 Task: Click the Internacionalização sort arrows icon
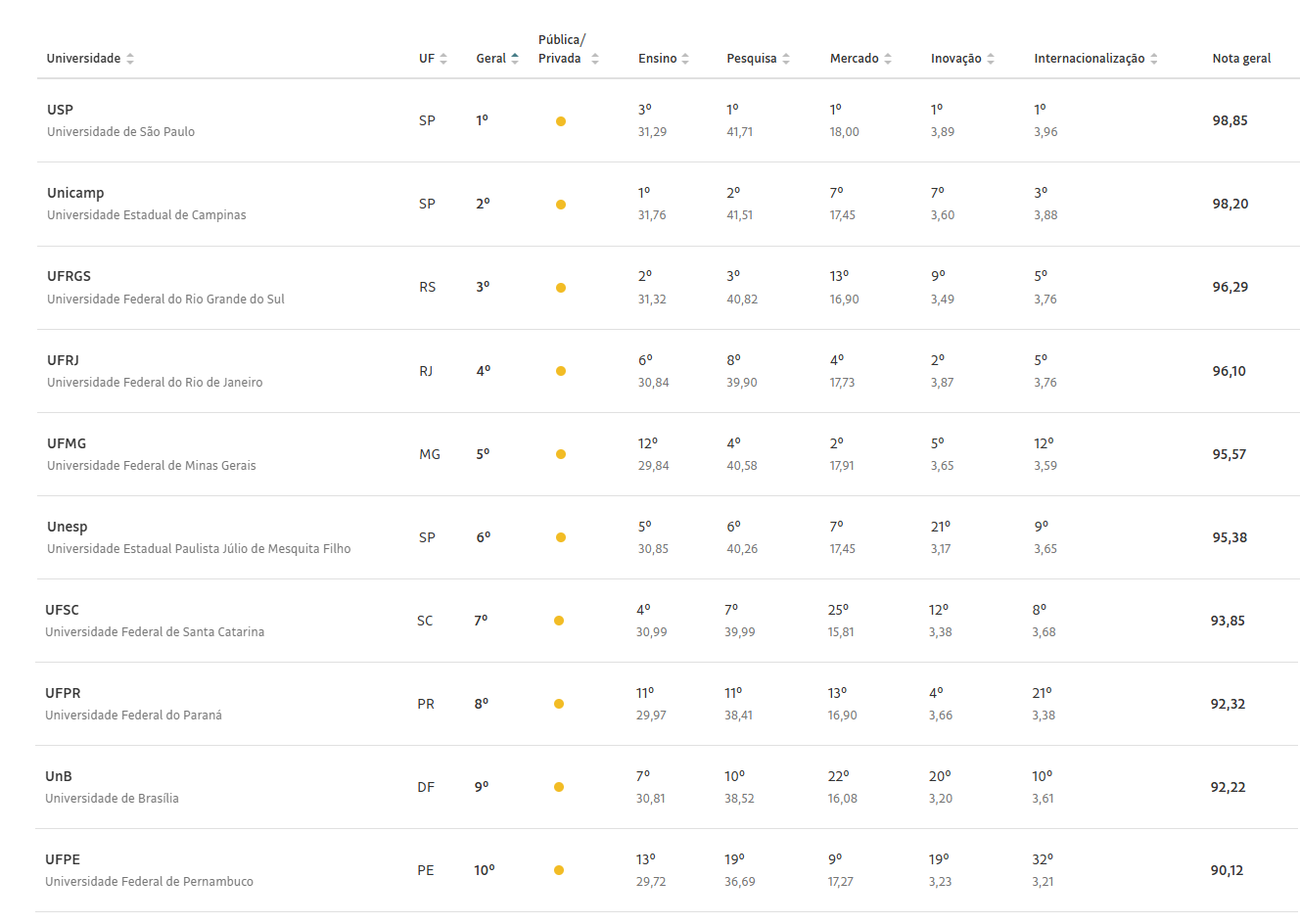pos(1154,59)
